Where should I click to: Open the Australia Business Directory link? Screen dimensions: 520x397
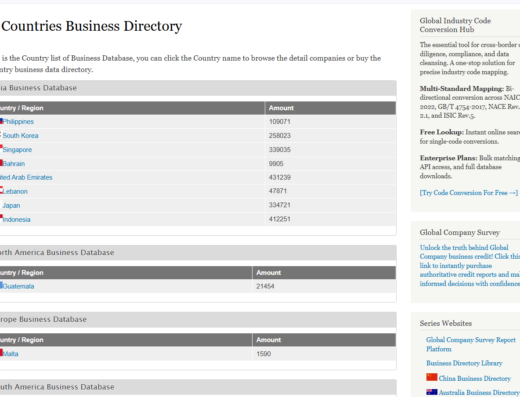pyautogui.click(x=479, y=392)
